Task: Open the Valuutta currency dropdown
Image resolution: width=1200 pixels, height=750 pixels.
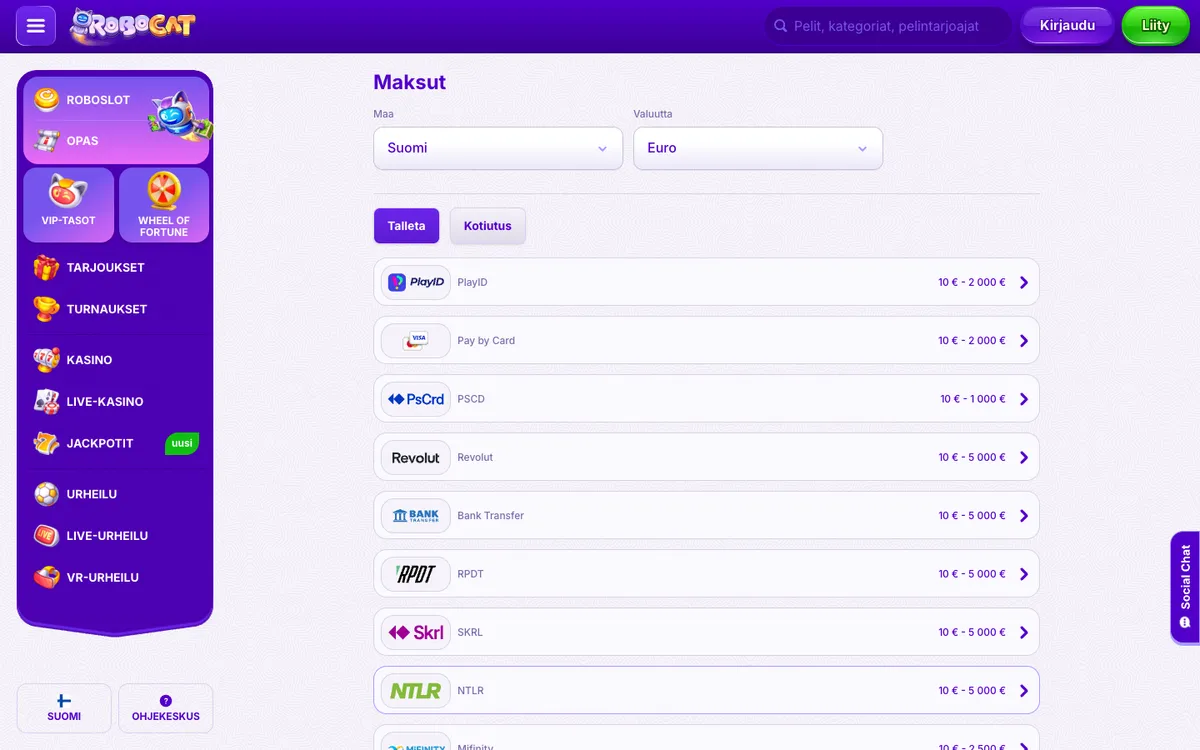Action: pyautogui.click(x=758, y=148)
